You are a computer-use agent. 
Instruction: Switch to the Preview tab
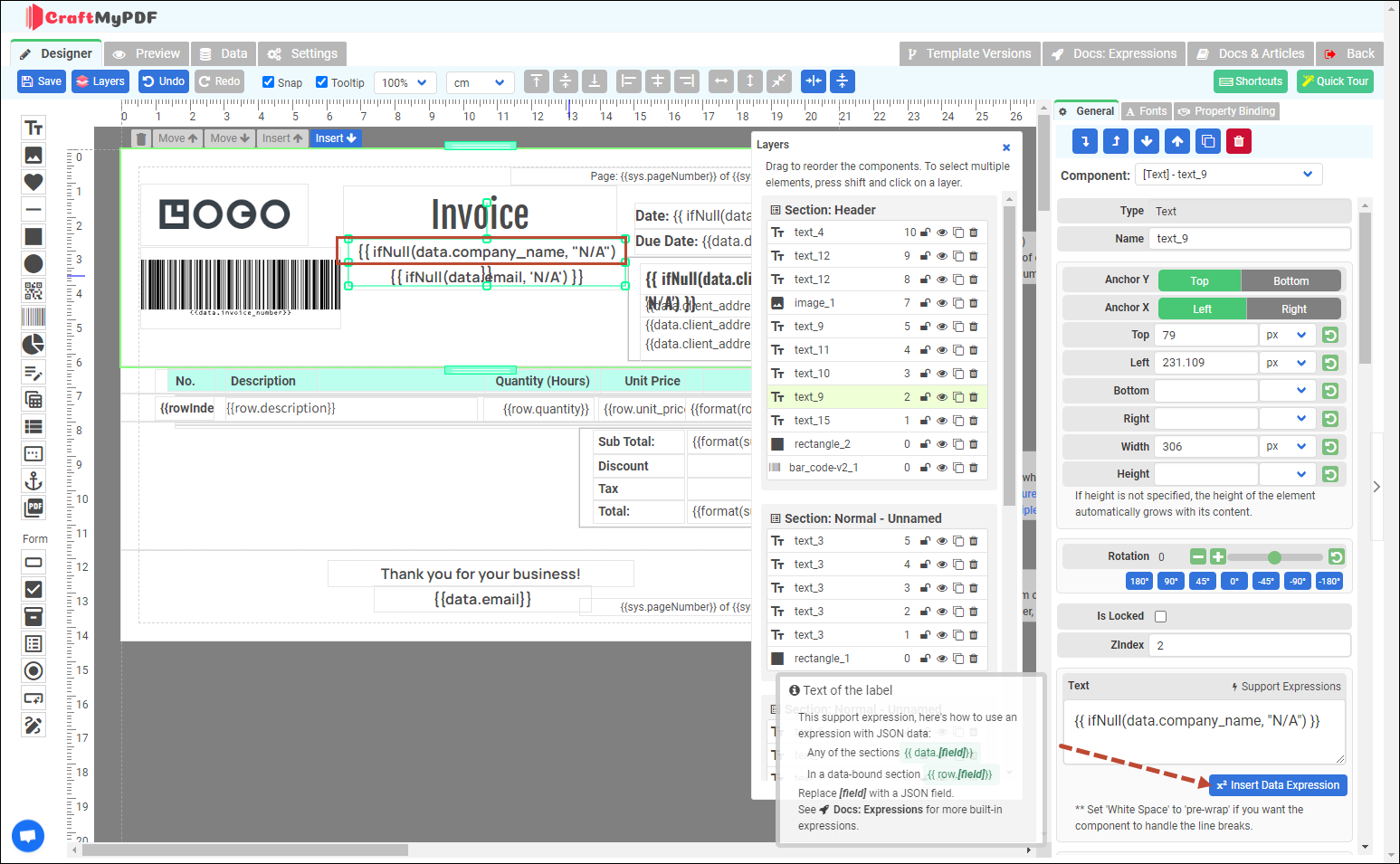[x=147, y=53]
